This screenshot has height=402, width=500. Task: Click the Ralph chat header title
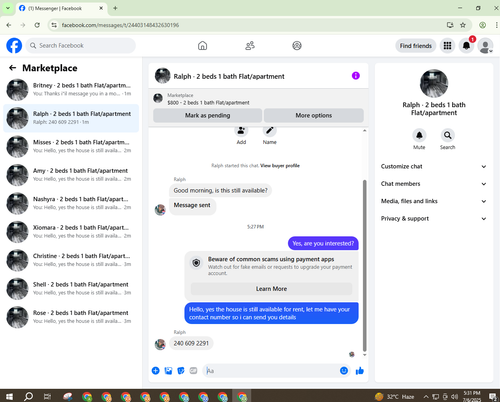229,76
